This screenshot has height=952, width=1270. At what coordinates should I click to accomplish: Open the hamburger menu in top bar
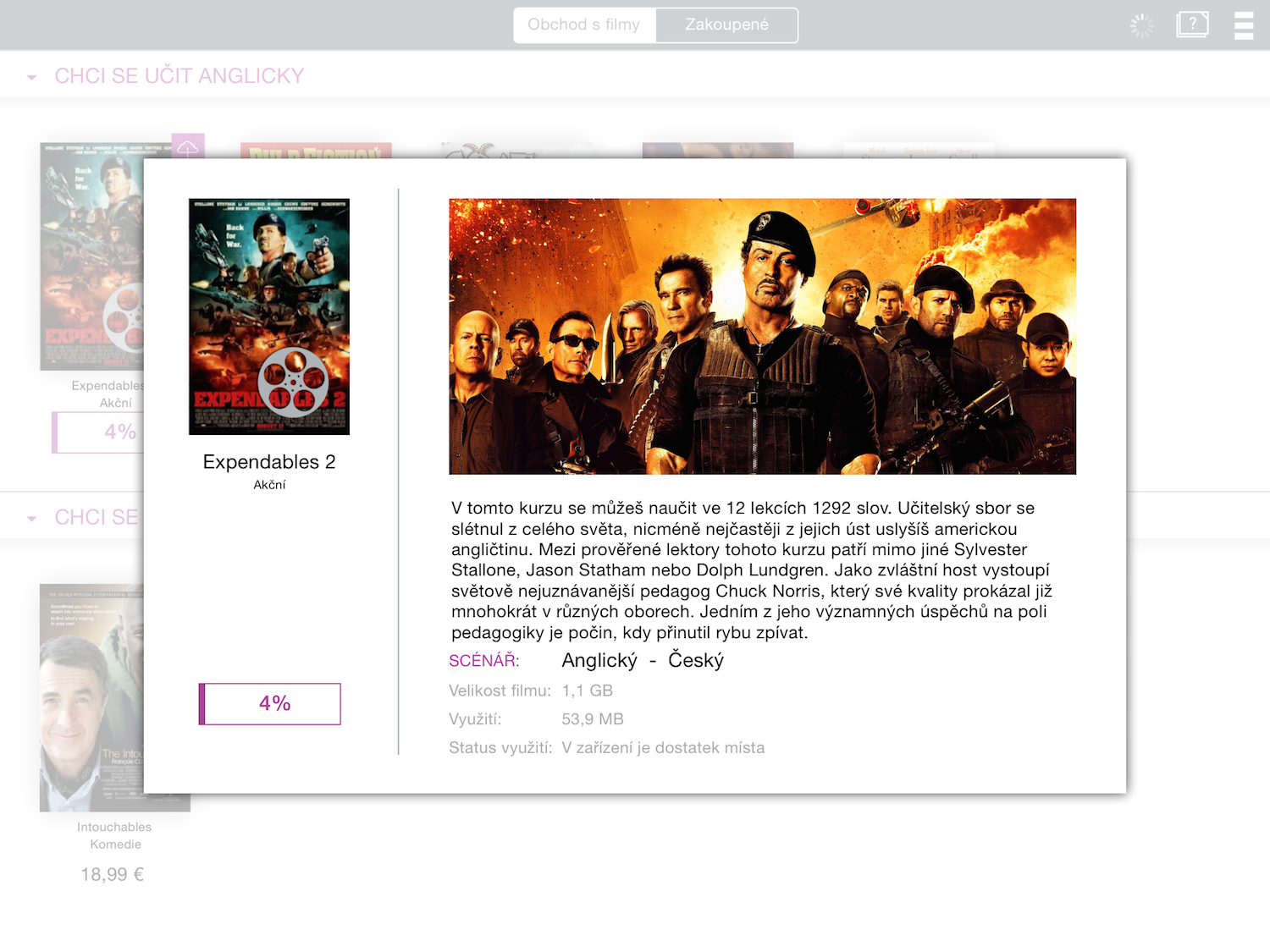[x=1243, y=25]
